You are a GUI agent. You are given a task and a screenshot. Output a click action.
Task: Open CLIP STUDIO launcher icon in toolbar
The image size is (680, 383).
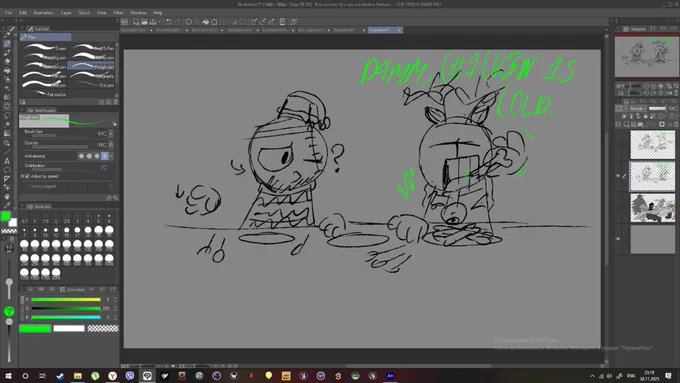click(124, 22)
